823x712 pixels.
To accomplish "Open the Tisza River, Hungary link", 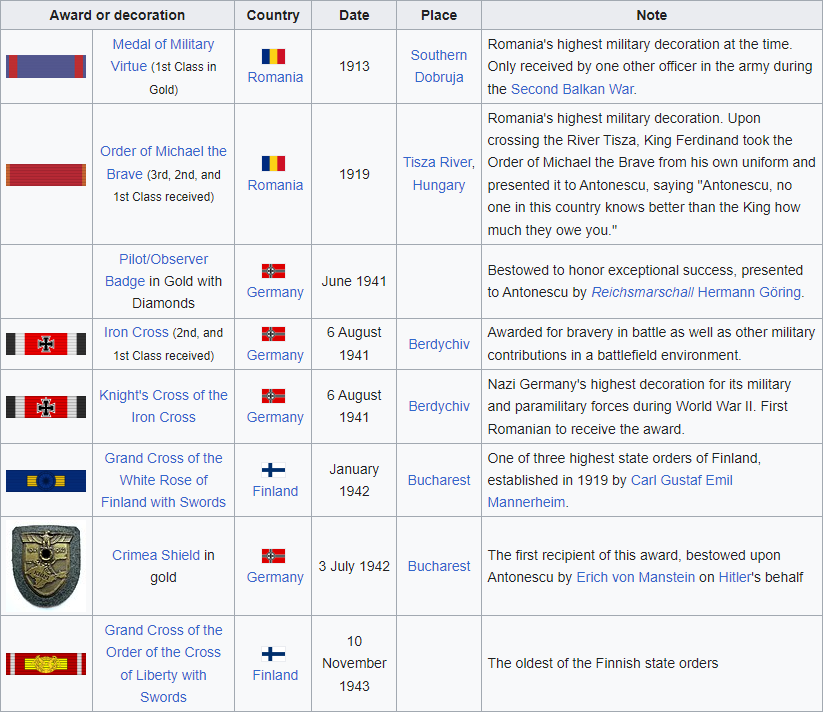I will point(439,174).
